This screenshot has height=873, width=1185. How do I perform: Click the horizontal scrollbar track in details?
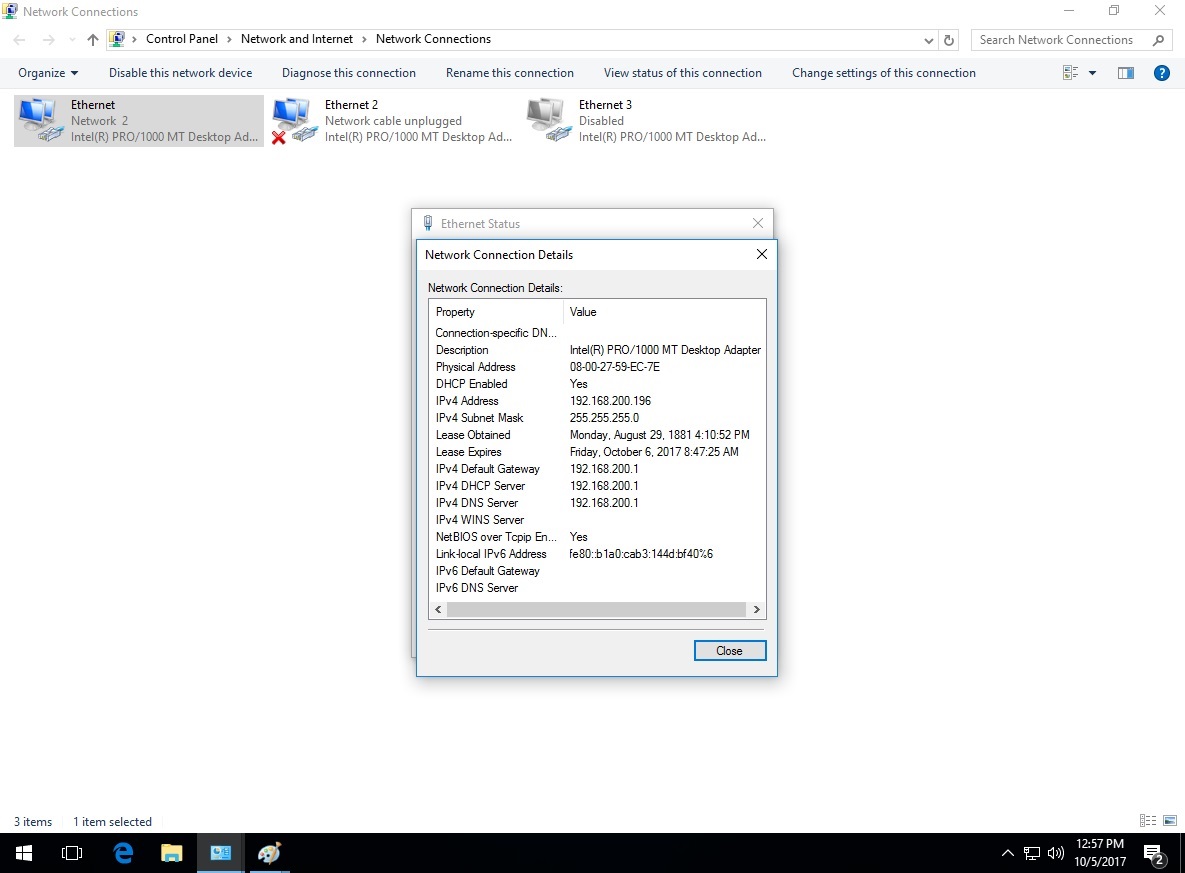[x=596, y=609]
